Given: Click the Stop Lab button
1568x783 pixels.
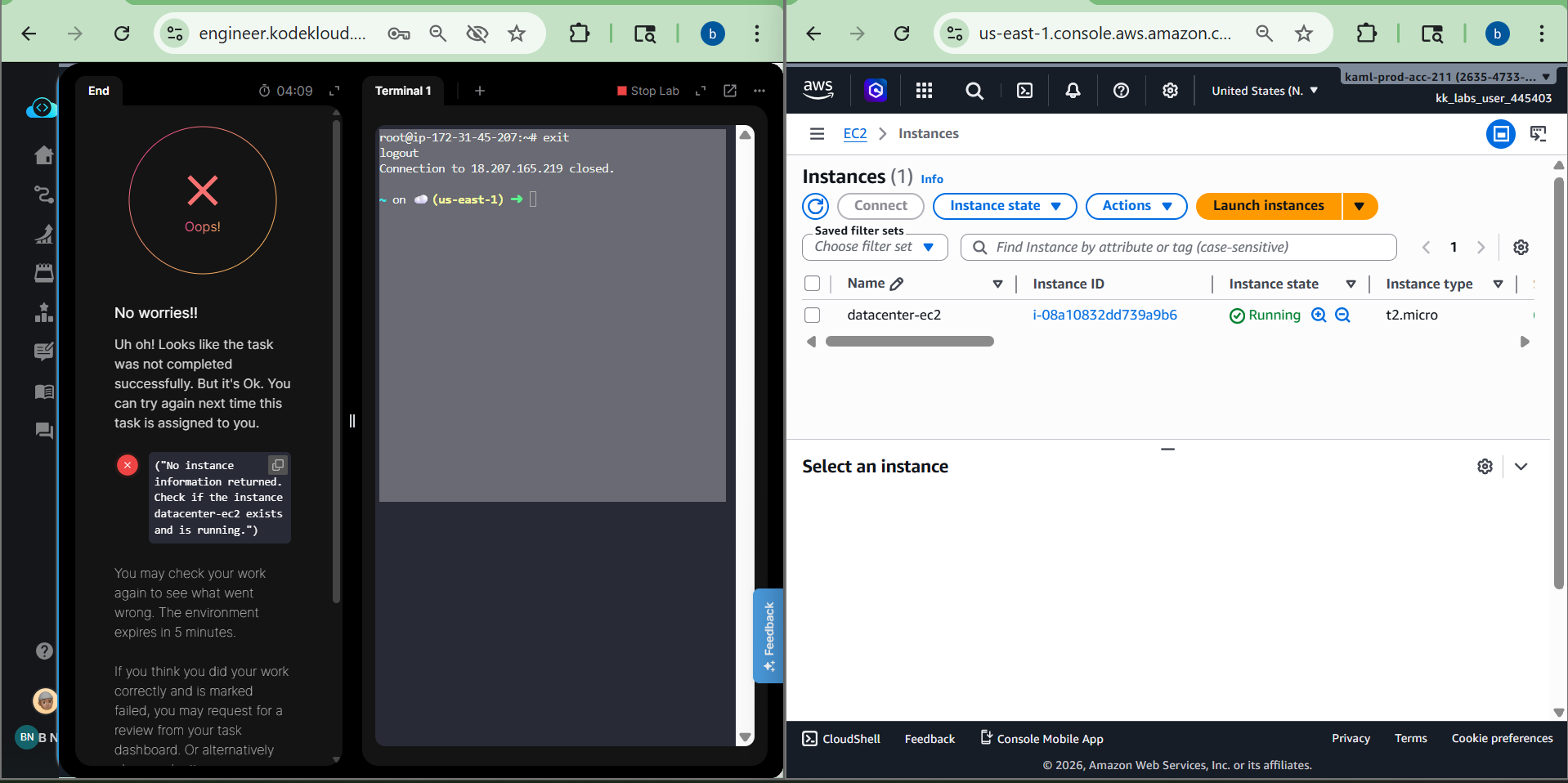Looking at the screenshot, I should tap(647, 91).
